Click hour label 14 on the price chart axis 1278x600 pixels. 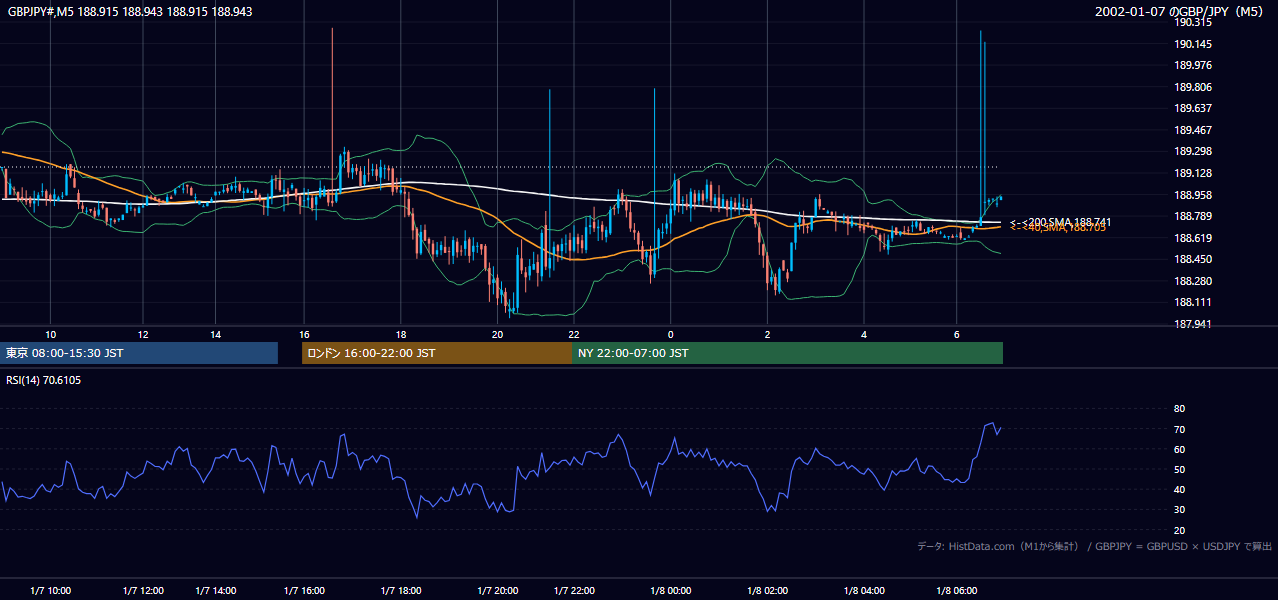tap(216, 334)
